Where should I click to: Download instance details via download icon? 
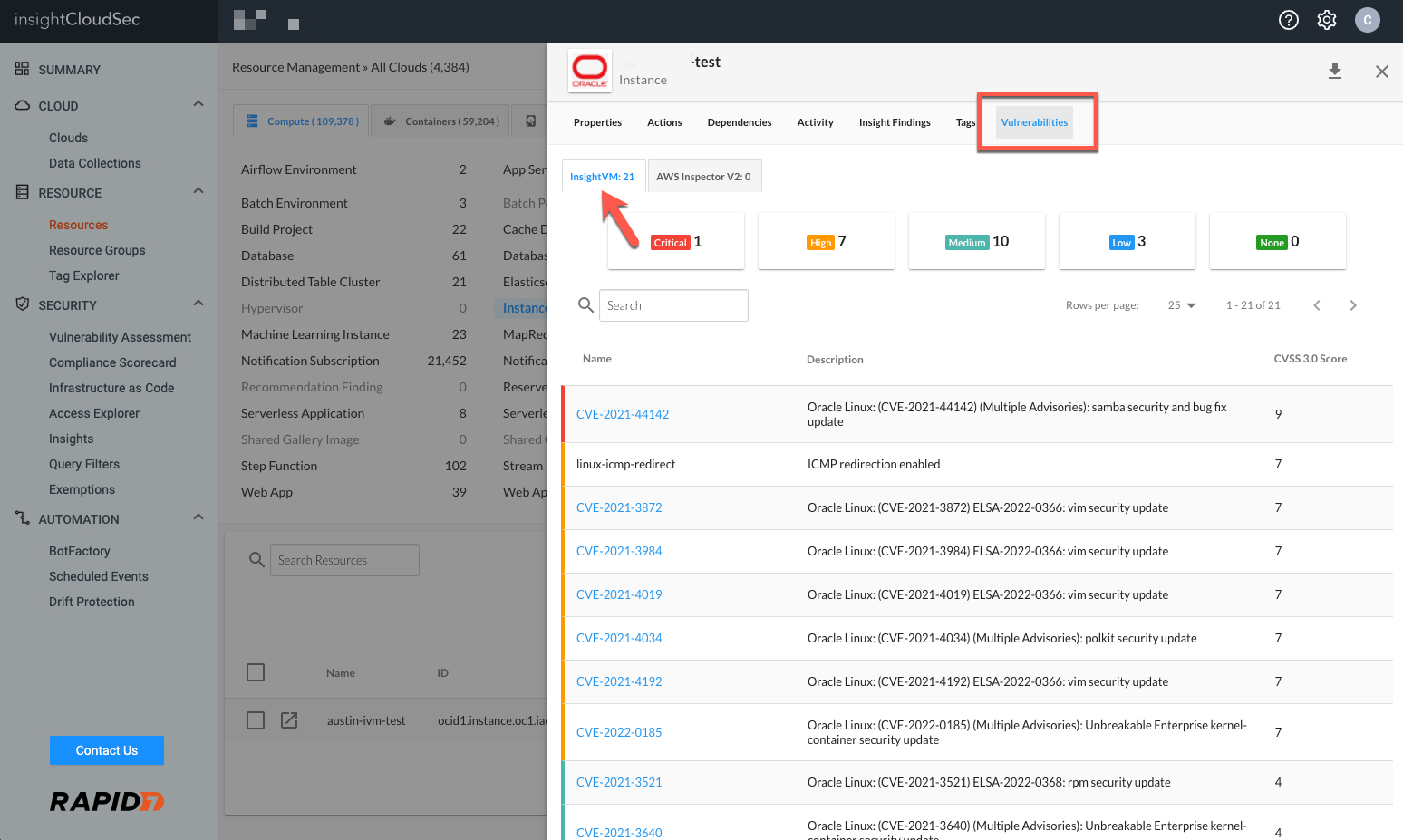point(1334,72)
